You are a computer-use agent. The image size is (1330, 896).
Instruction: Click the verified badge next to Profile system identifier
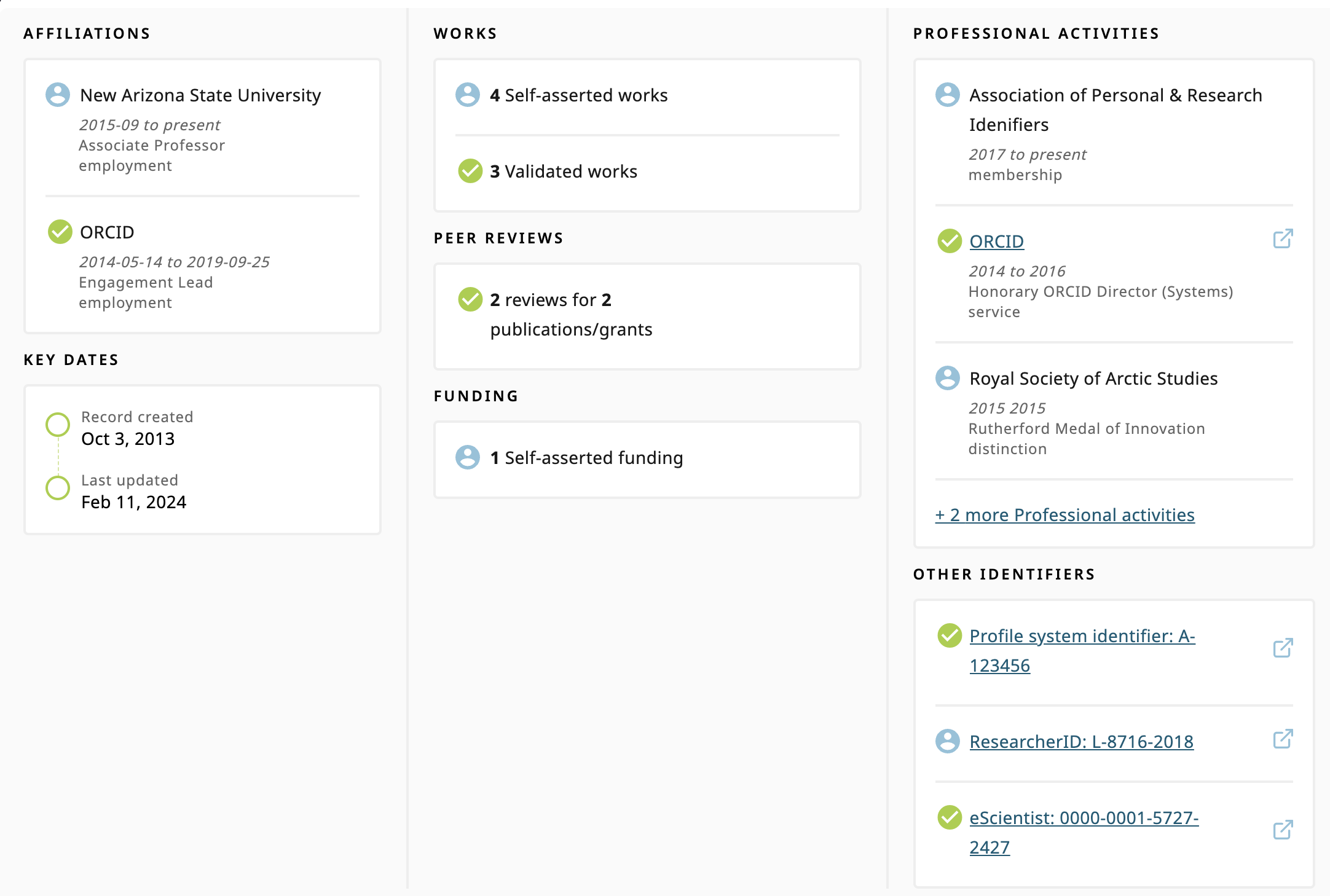950,636
